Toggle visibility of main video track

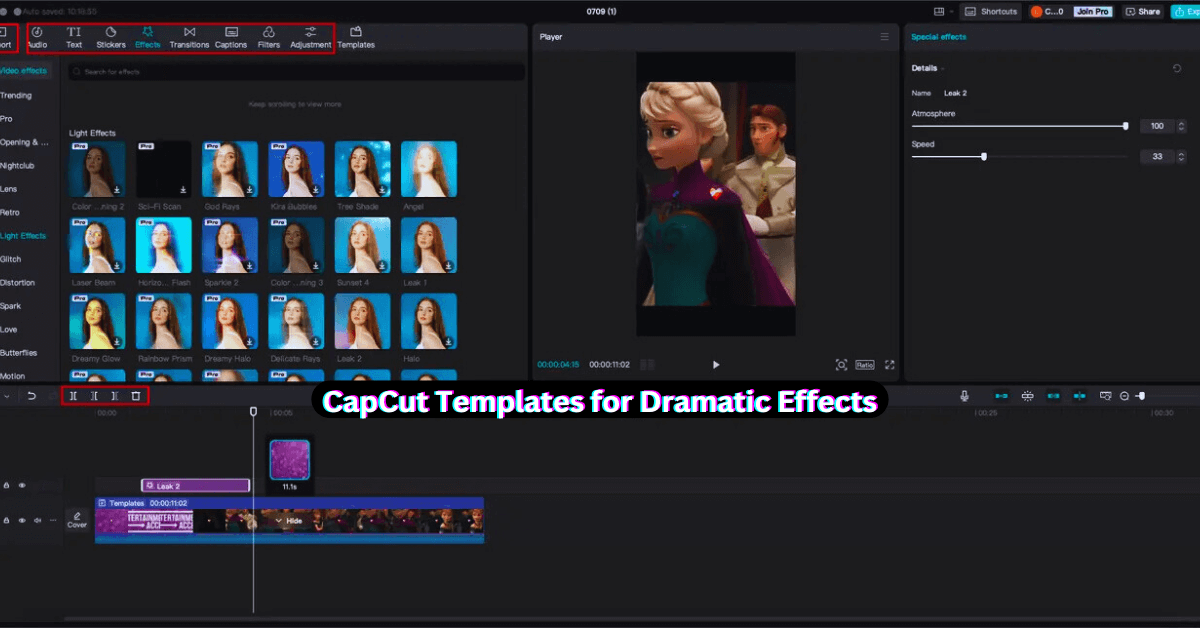click(22, 520)
